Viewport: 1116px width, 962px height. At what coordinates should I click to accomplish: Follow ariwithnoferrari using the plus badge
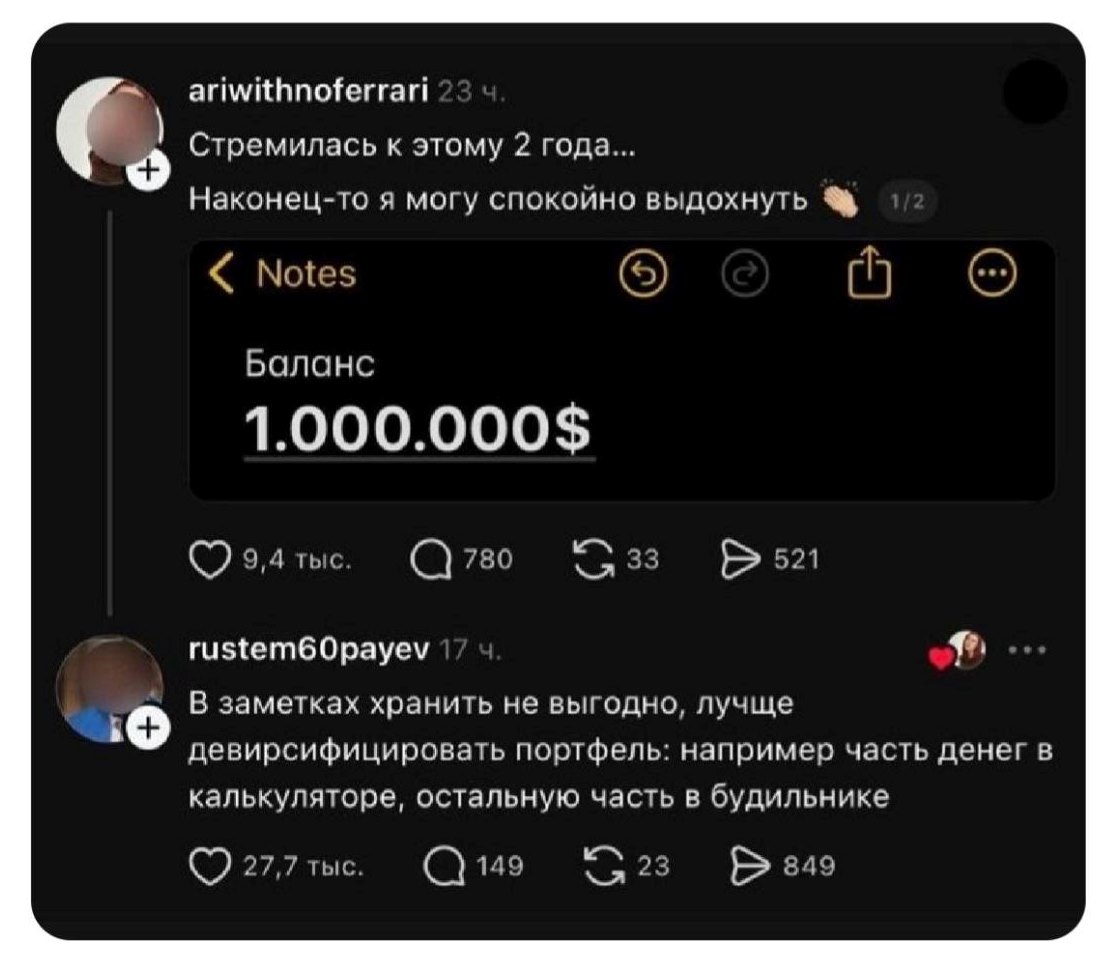tap(148, 171)
